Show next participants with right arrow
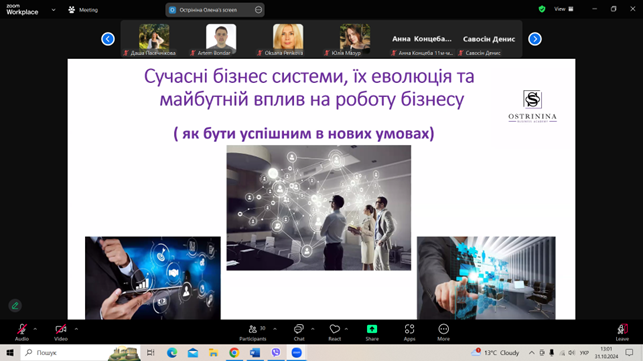Screen dimensions: 643x361 [x=535, y=39]
